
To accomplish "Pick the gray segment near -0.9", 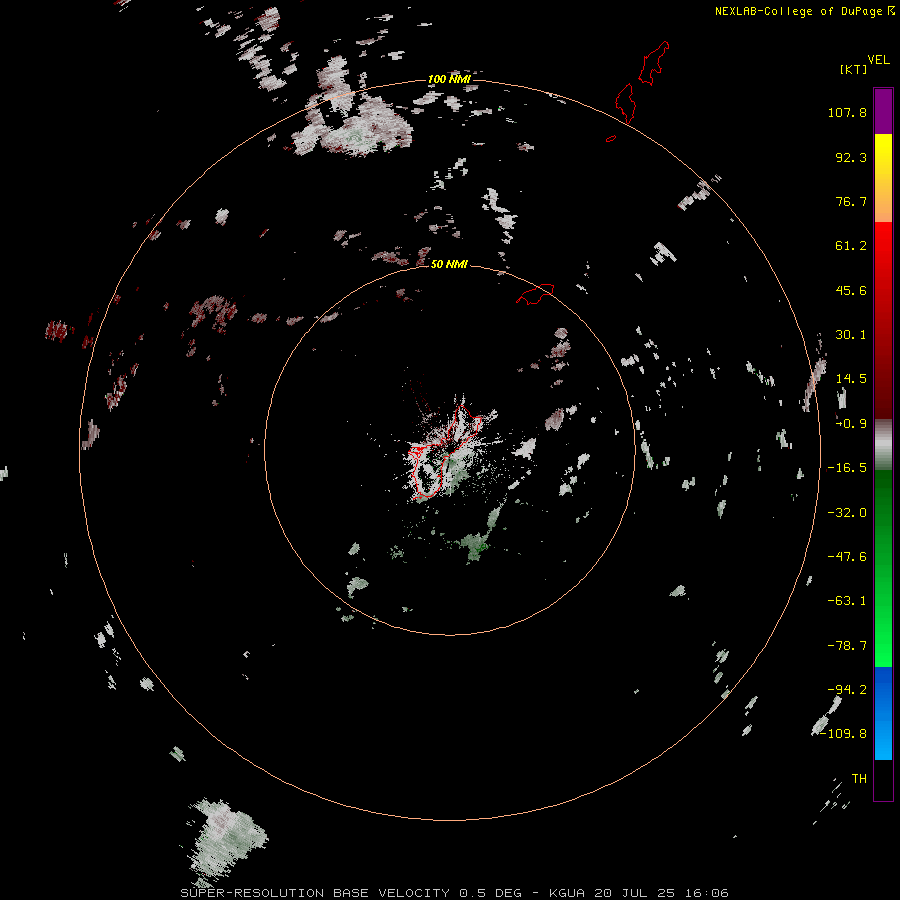I will 883,445.
